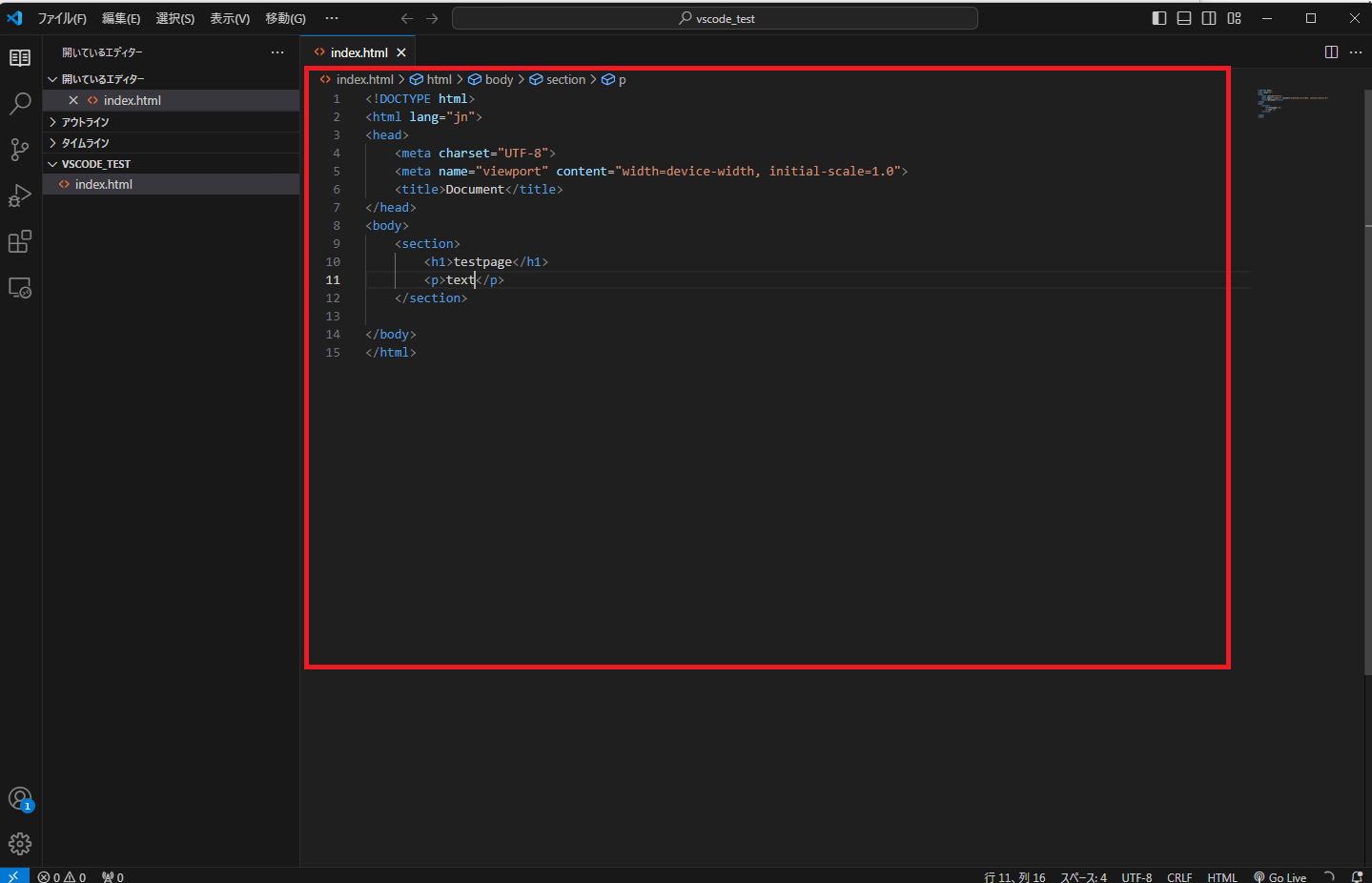Open the overflow menu ellipsis in menu bar
This screenshot has width=1372, height=883.
point(332,18)
